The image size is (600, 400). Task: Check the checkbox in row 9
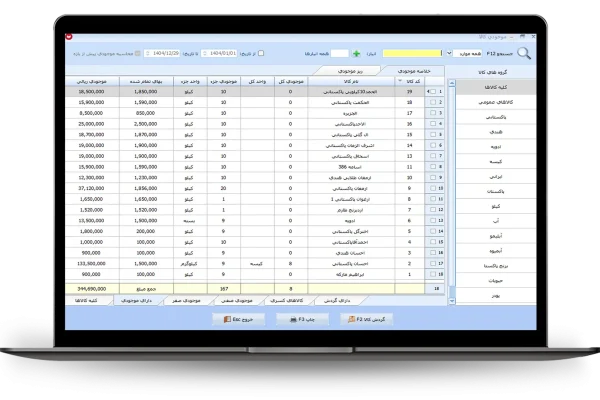point(433,178)
